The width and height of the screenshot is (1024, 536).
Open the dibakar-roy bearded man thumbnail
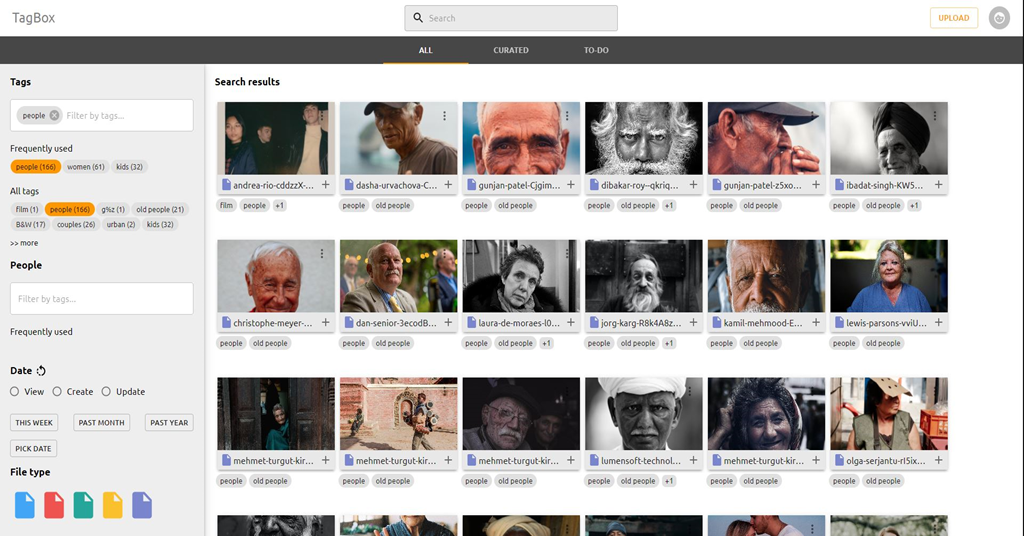644,138
